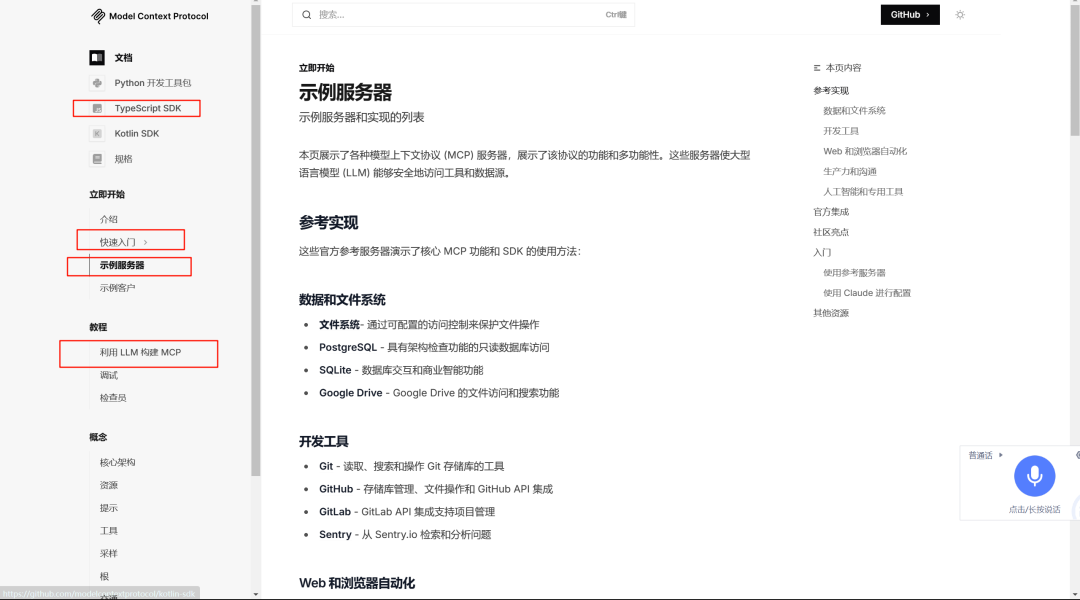Open Kotlin SDK link
Viewport: 1080px width, 600px height.
(136, 134)
